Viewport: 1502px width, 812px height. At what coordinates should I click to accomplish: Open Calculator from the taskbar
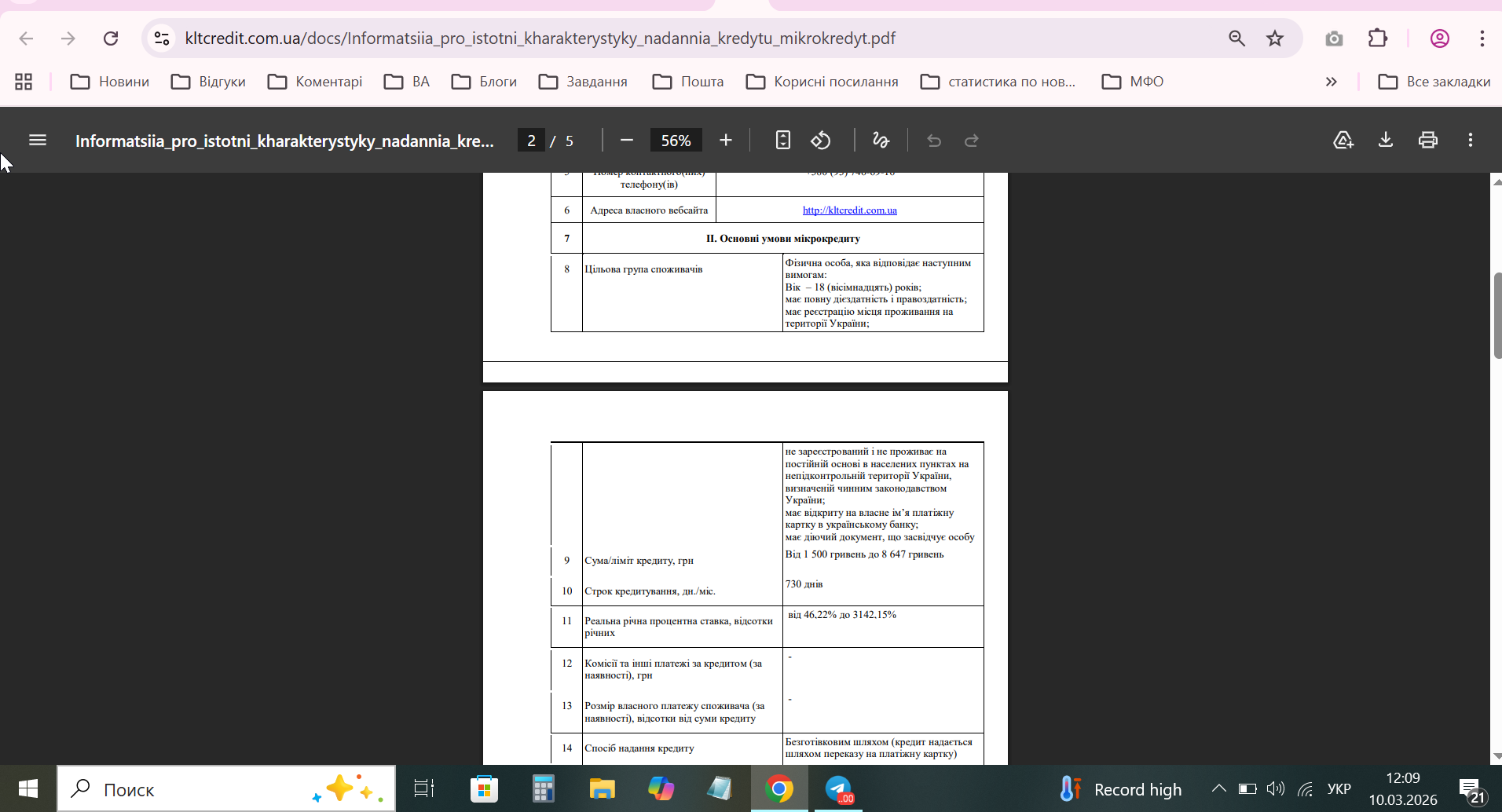(543, 788)
